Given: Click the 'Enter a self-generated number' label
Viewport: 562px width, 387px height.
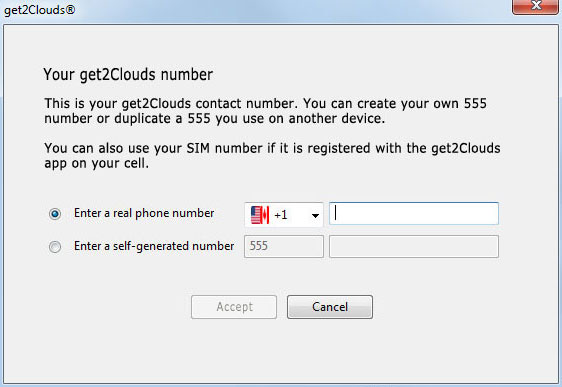Looking at the screenshot, I should 154,246.
